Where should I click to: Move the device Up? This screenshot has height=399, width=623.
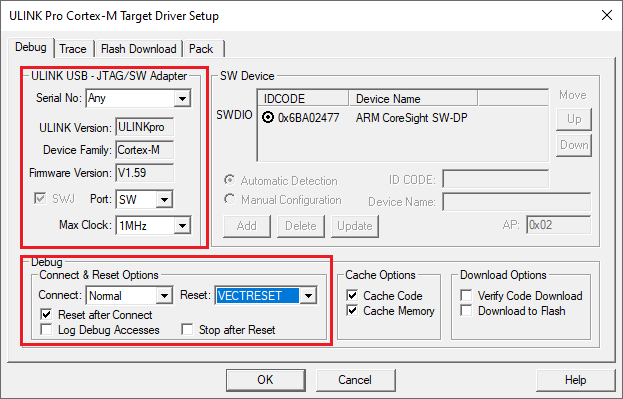pos(574,119)
